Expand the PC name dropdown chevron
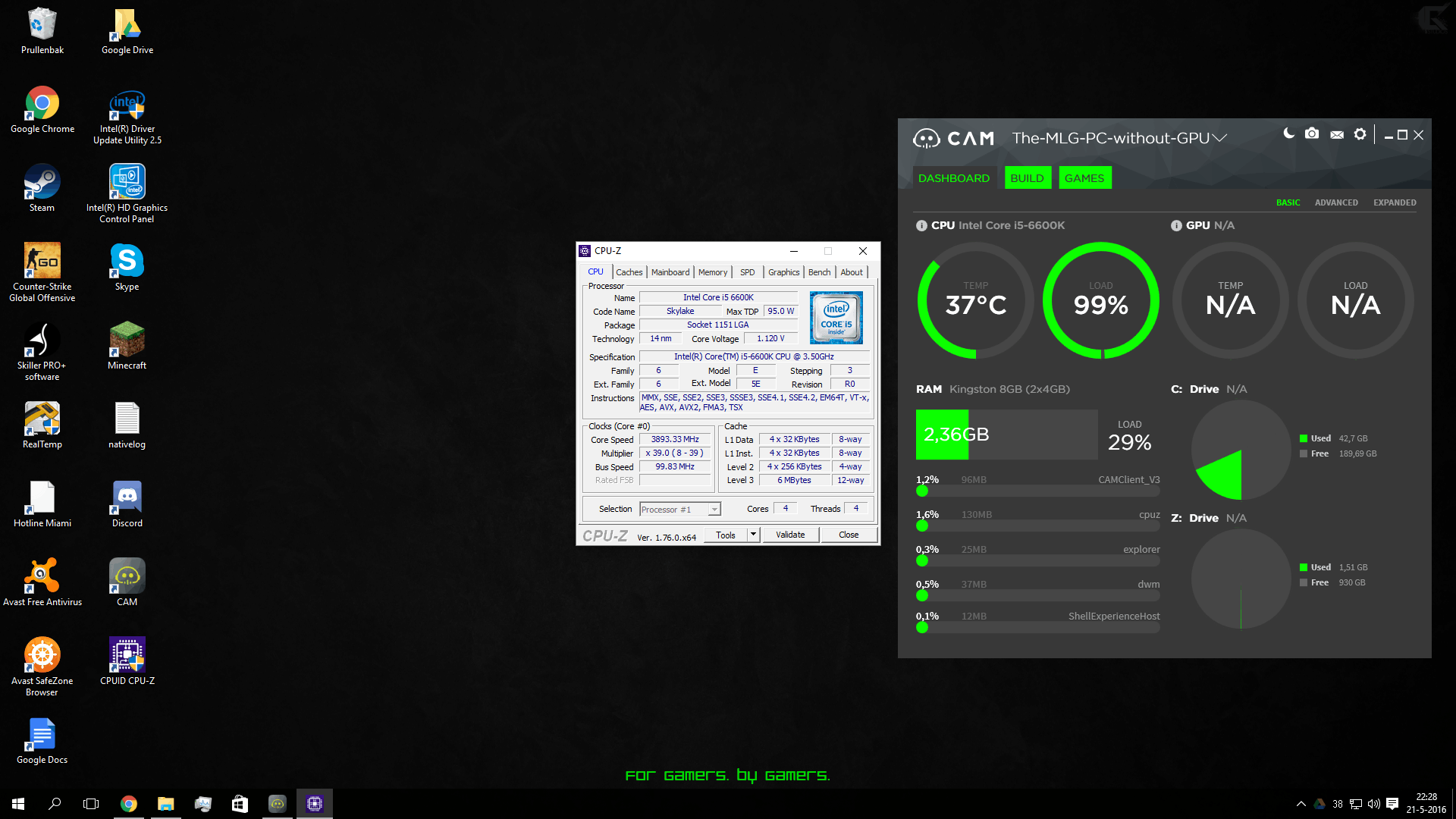The image size is (1456, 819). (x=1219, y=138)
